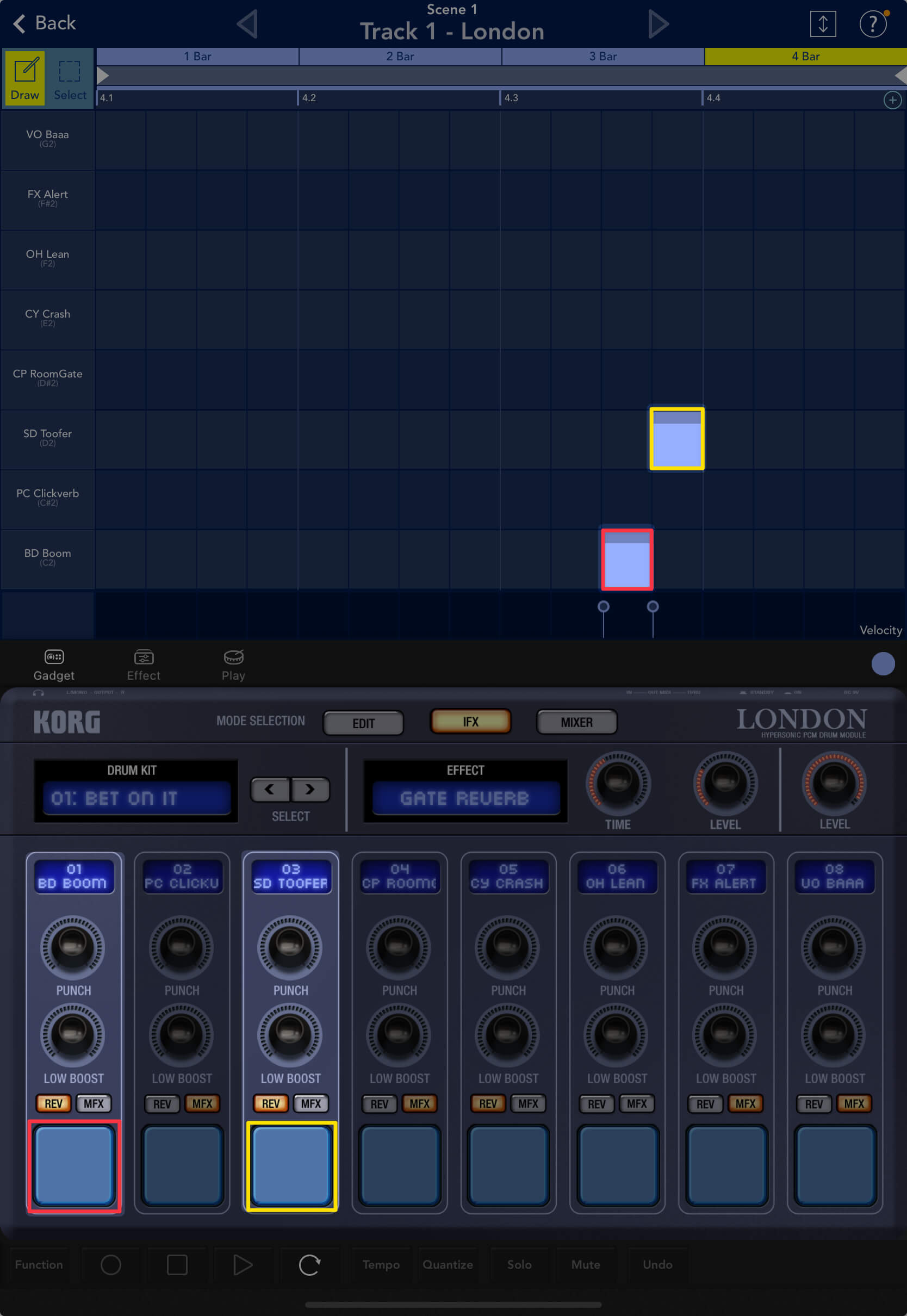Go to the next drum kit arrow

pos(310,789)
